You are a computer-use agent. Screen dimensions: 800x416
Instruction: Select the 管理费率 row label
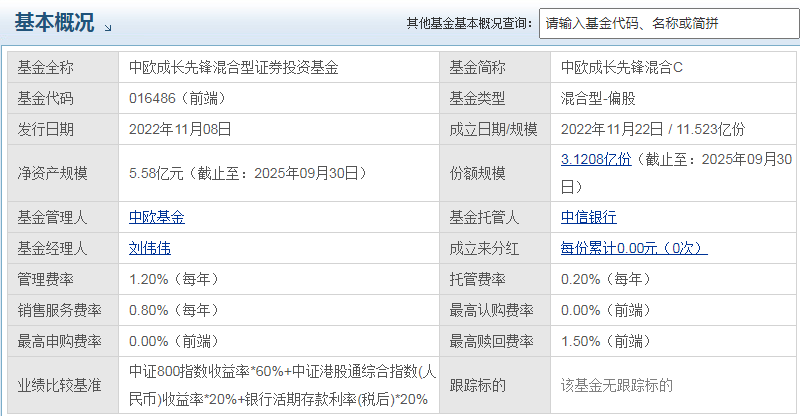coord(45,279)
